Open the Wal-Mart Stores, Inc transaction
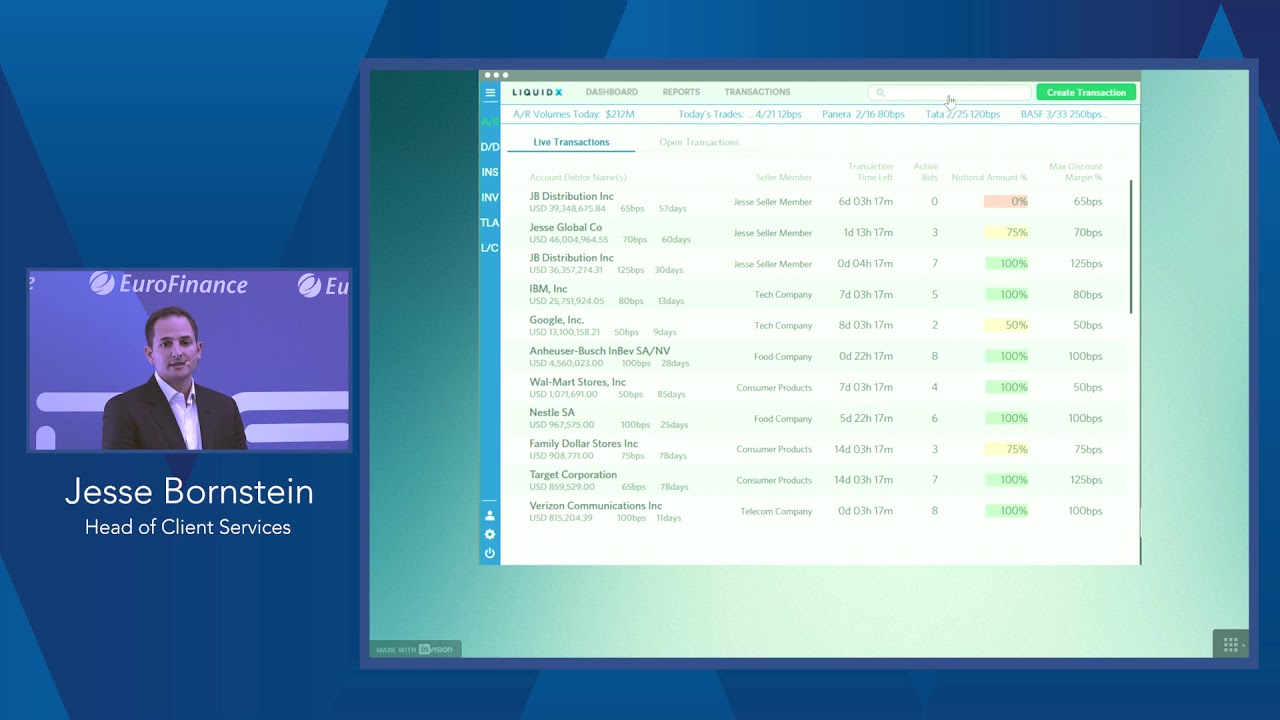Screen dimensions: 1280x720 pyautogui.click(x=813, y=388)
